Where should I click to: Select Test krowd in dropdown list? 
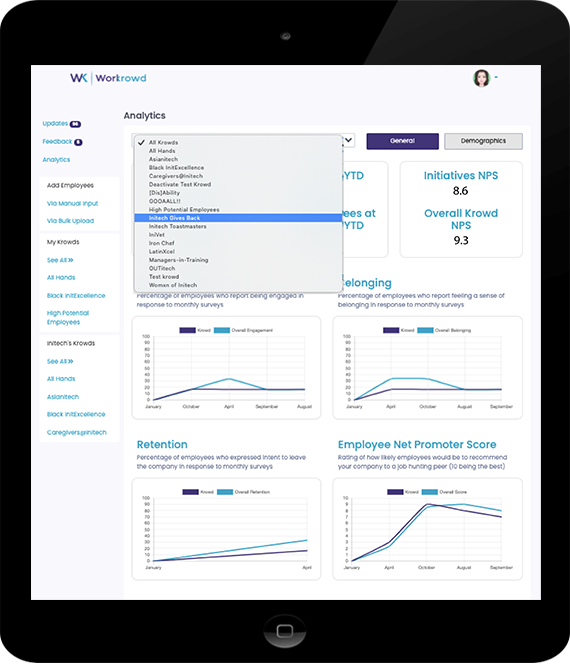(x=238, y=276)
